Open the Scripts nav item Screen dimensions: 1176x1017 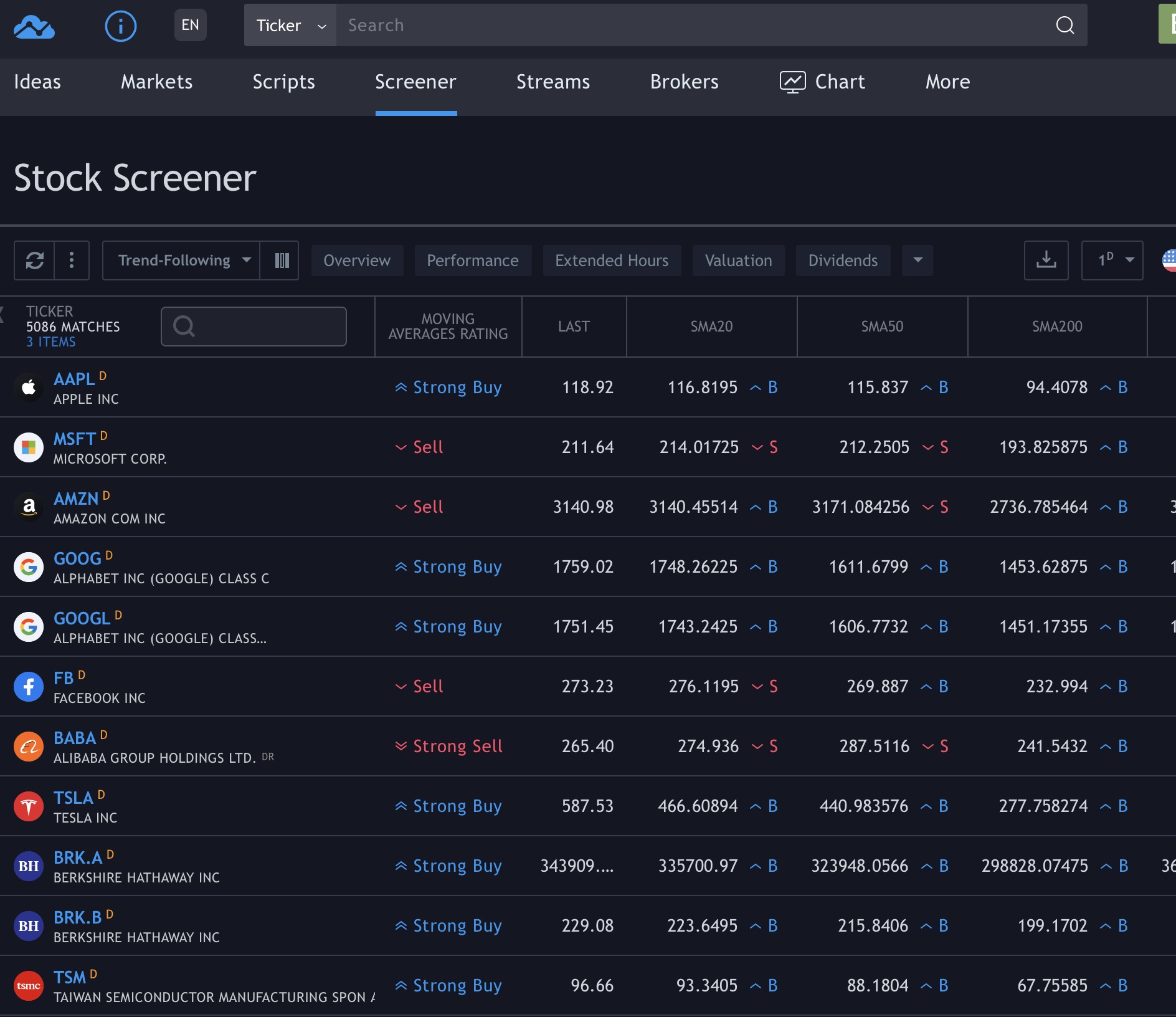283,82
